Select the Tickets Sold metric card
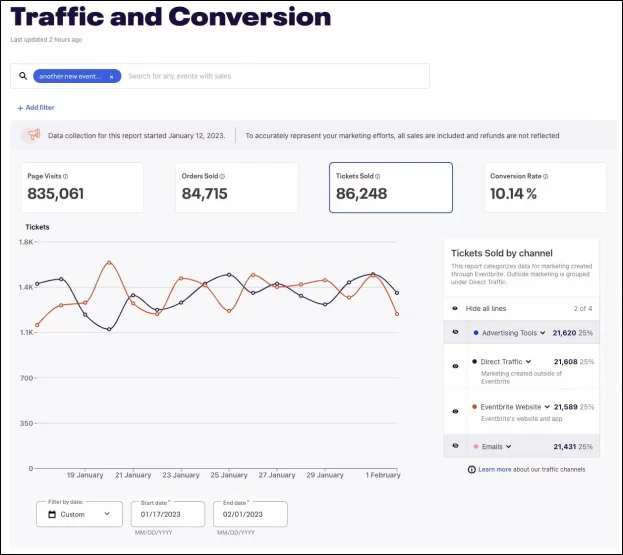 point(390,187)
